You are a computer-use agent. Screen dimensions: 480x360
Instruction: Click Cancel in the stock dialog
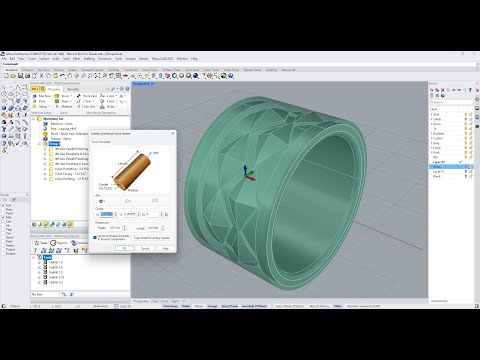click(145, 248)
